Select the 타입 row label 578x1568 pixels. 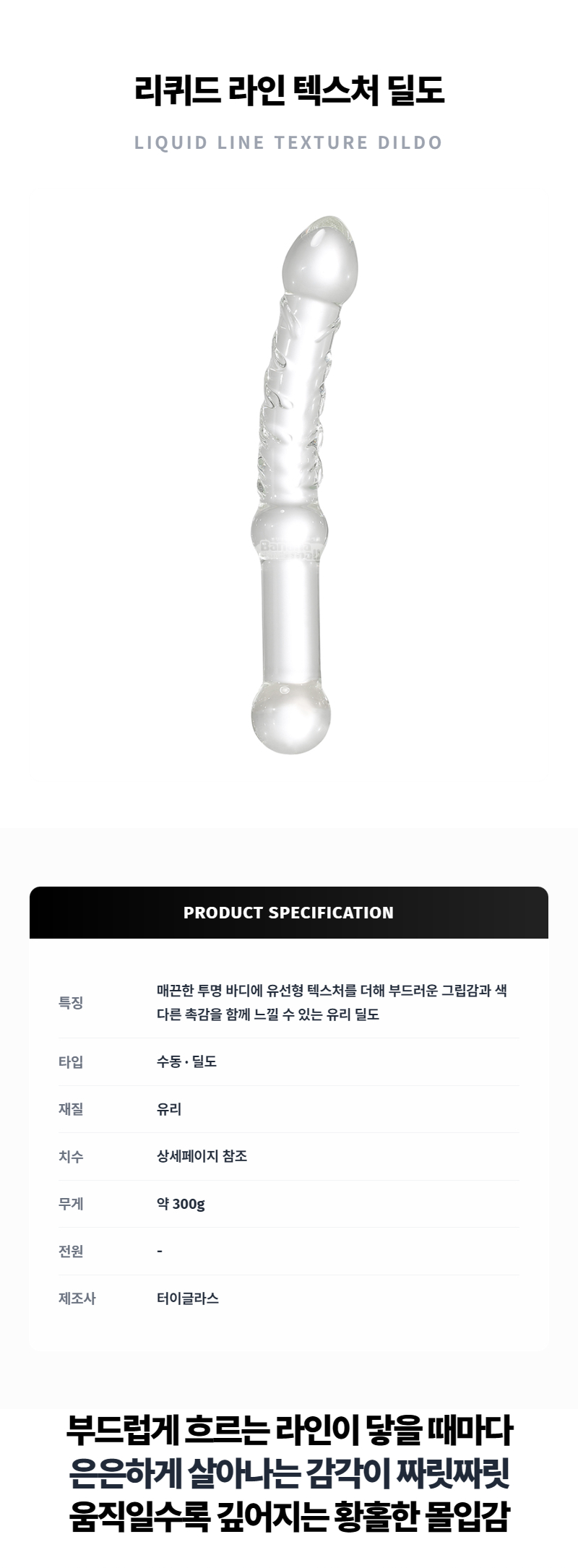tap(71, 1061)
